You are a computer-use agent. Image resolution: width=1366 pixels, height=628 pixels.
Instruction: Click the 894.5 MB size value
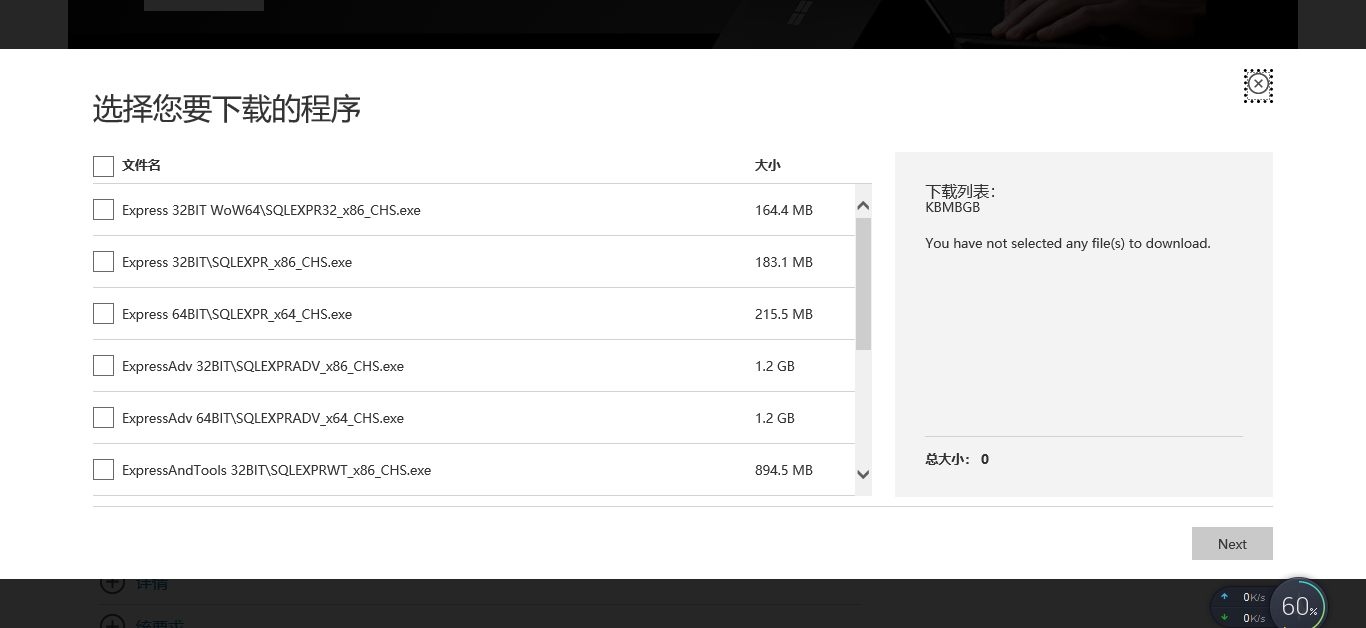pyautogui.click(x=784, y=470)
